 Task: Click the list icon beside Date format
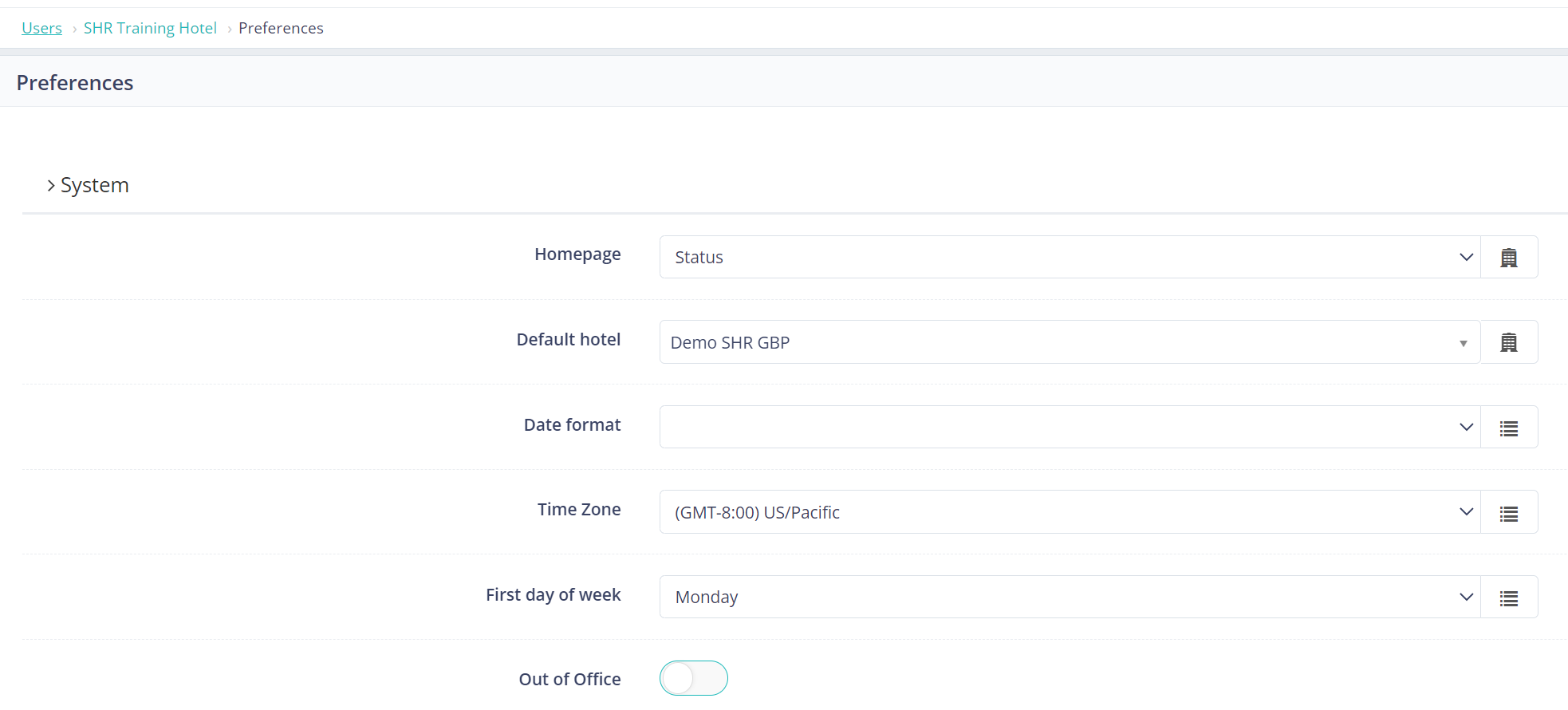click(x=1509, y=428)
